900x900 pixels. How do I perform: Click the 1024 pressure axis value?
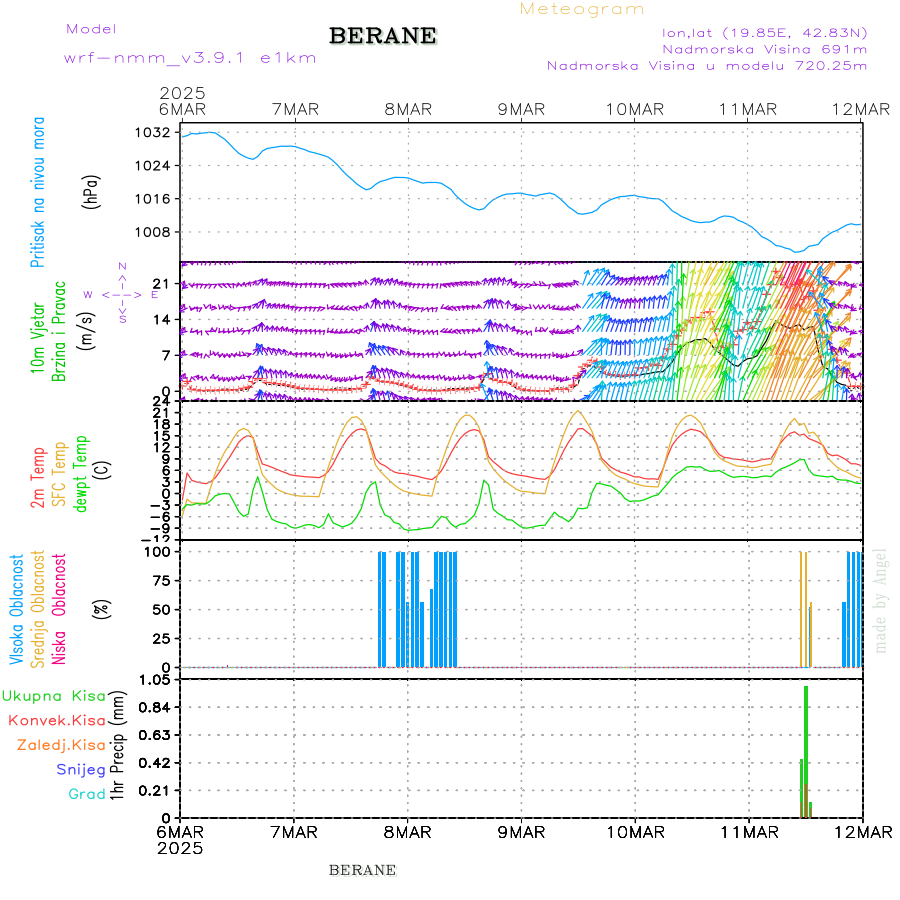(x=152, y=166)
